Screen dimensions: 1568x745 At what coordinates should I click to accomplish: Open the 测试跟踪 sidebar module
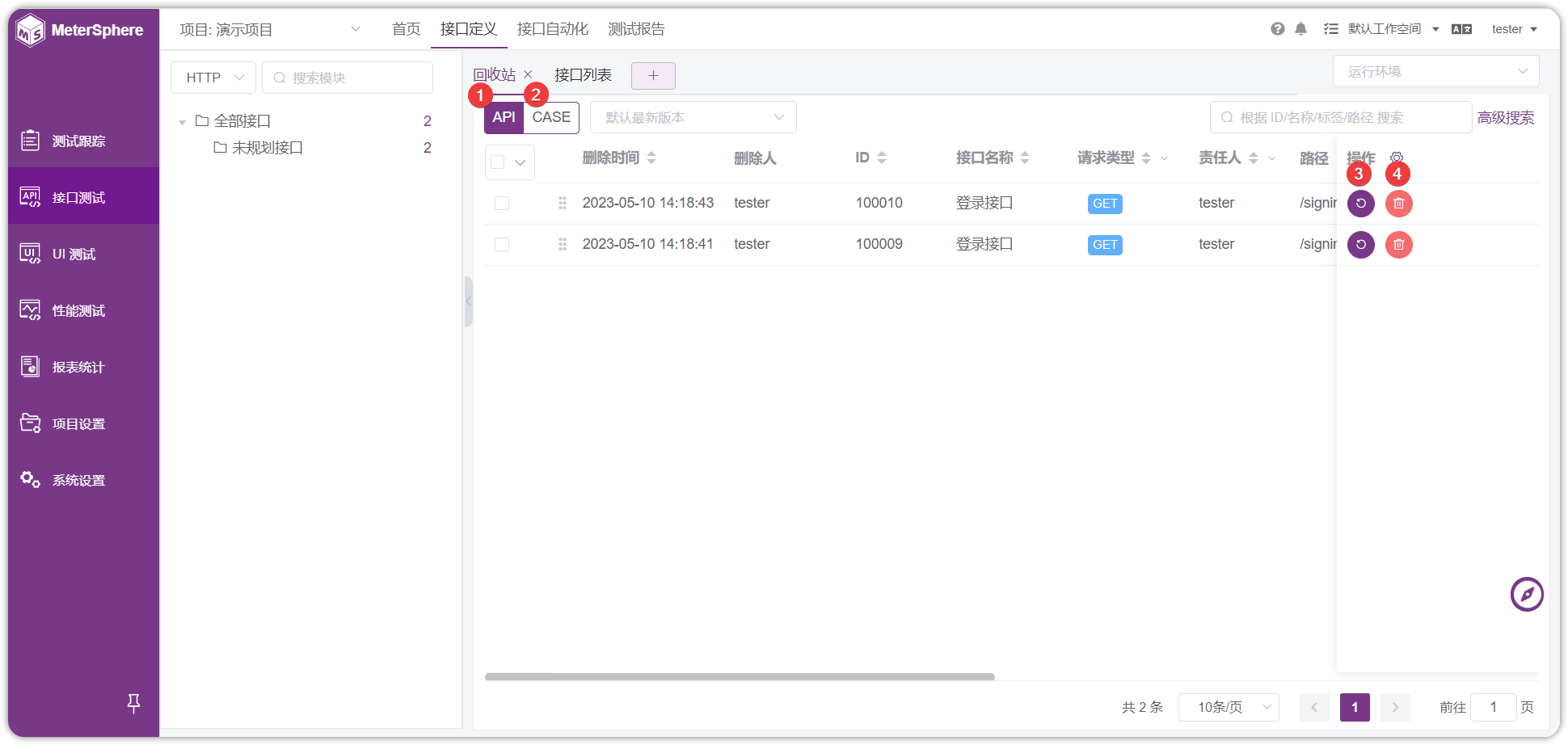[83, 141]
